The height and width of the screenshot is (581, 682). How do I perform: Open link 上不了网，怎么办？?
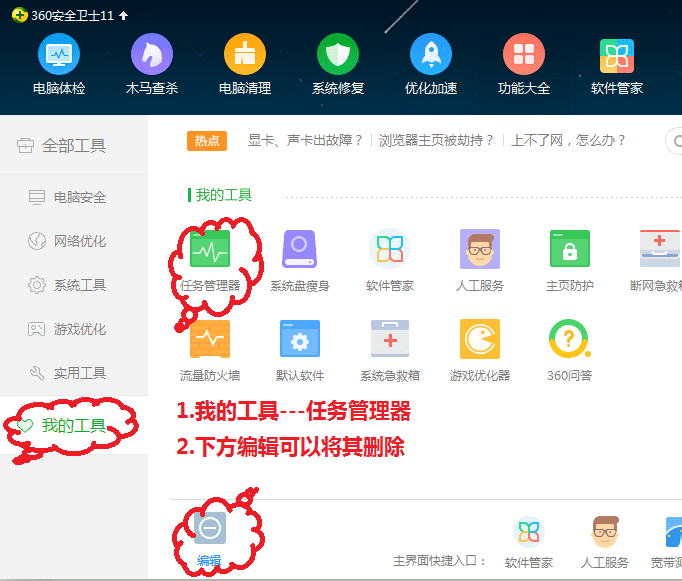[x=568, y=140]
